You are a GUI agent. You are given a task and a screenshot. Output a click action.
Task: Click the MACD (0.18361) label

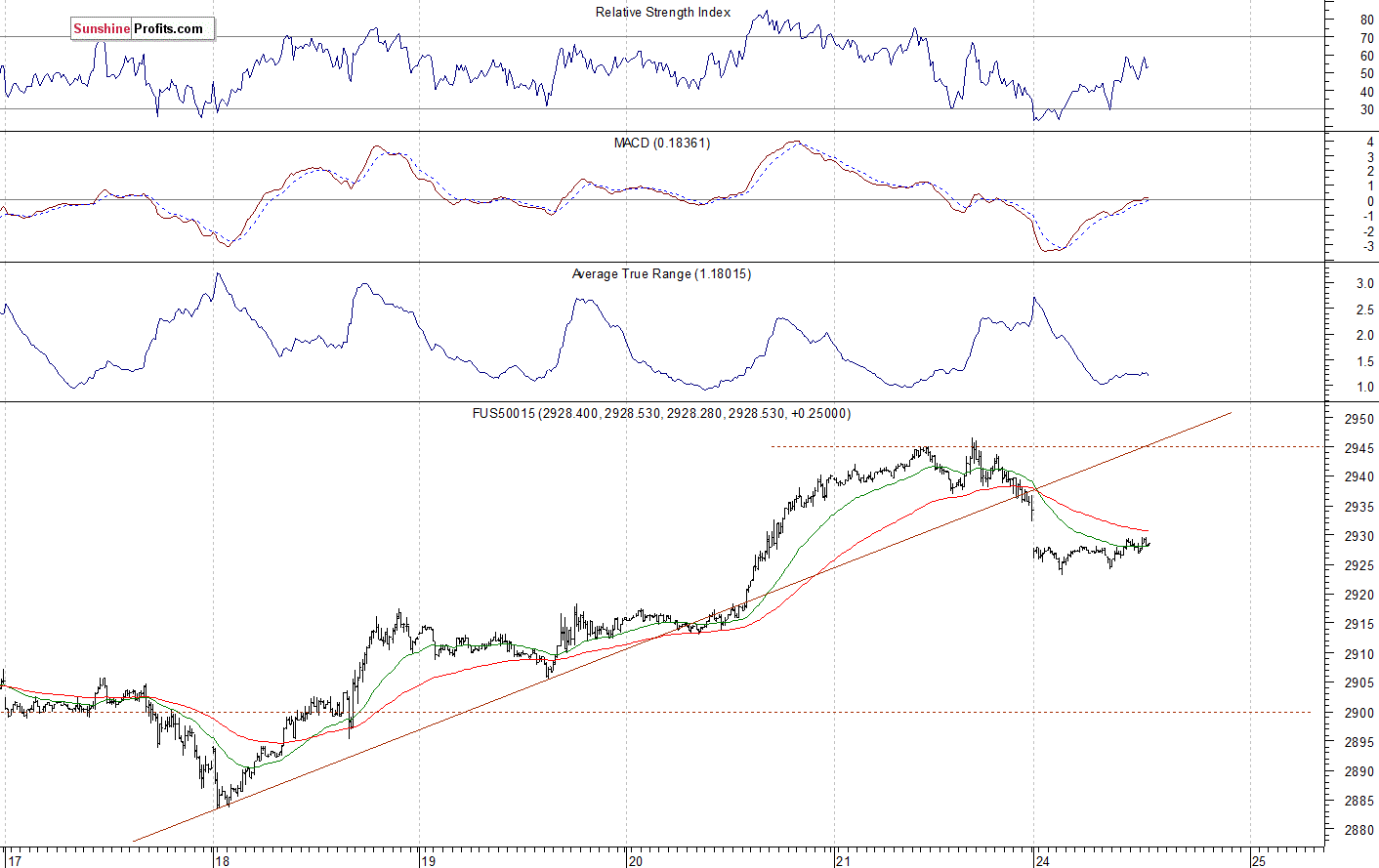pos(662,144)
